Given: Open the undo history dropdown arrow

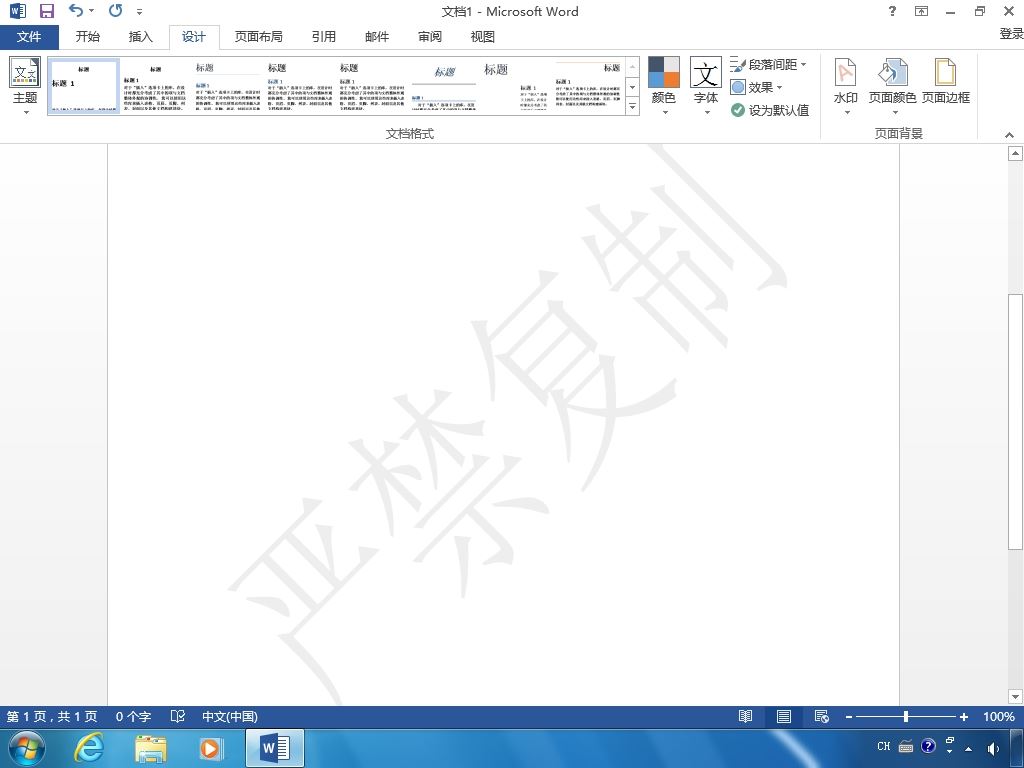Looking at the screenshot, I should 91,10.
